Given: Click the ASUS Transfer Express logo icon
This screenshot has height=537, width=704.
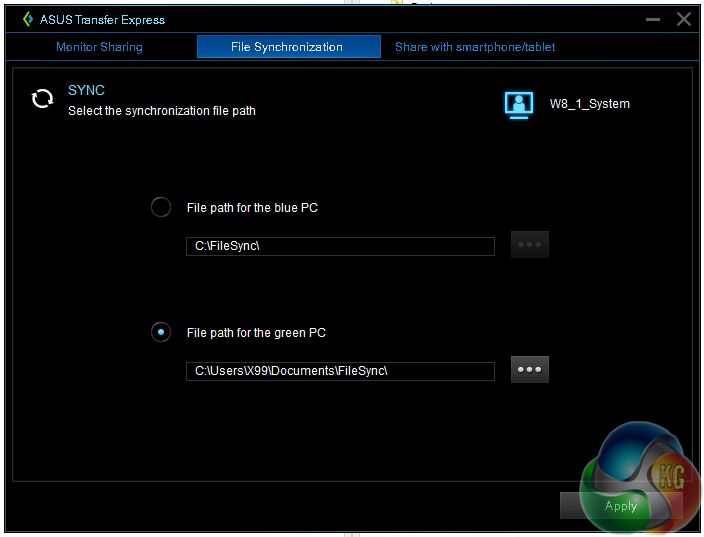Looking at the screenshot, I should 28,19.
